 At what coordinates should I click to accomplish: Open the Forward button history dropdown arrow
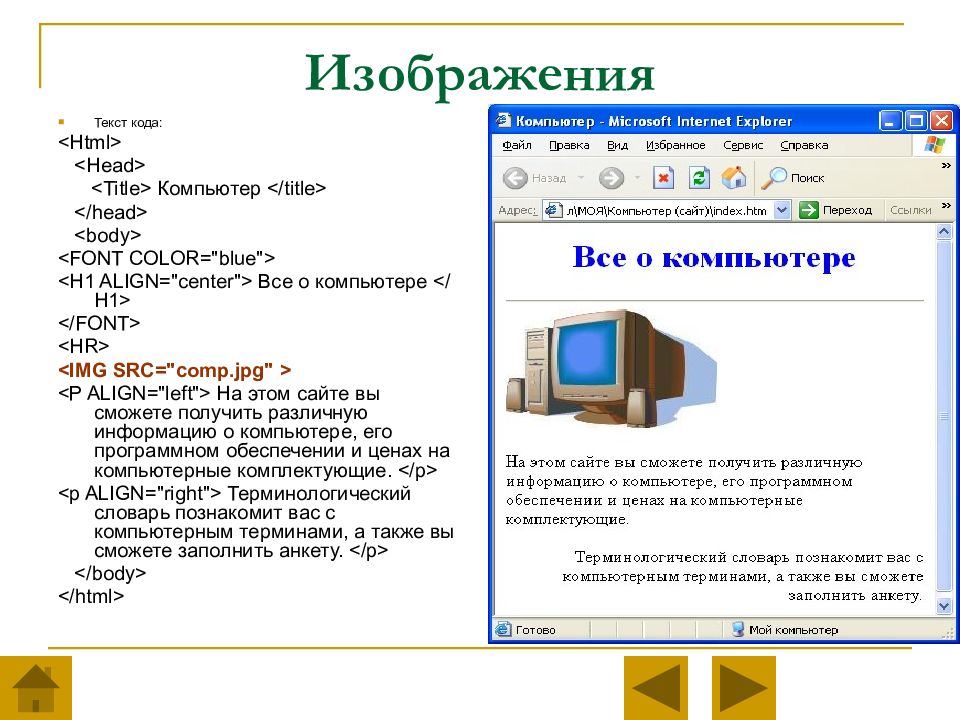click(637, 178)
